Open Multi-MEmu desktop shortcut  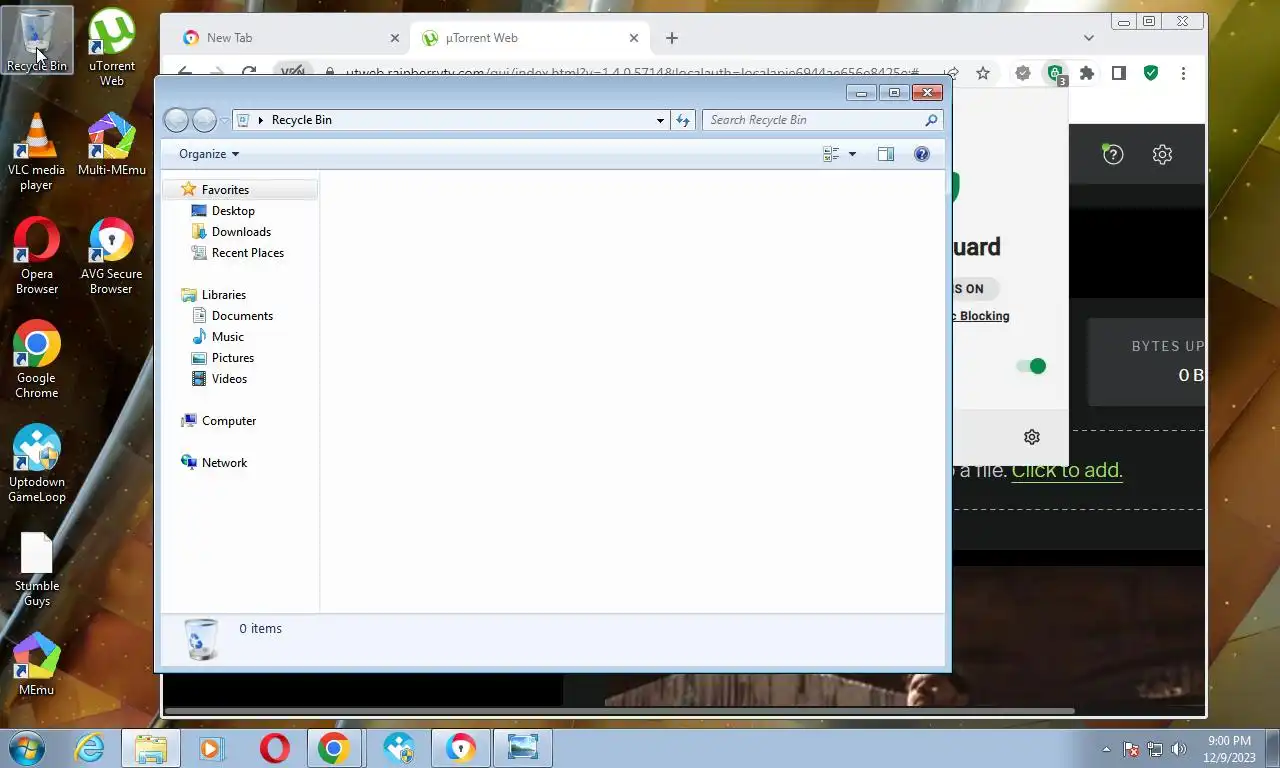click(x=112, y=144)
